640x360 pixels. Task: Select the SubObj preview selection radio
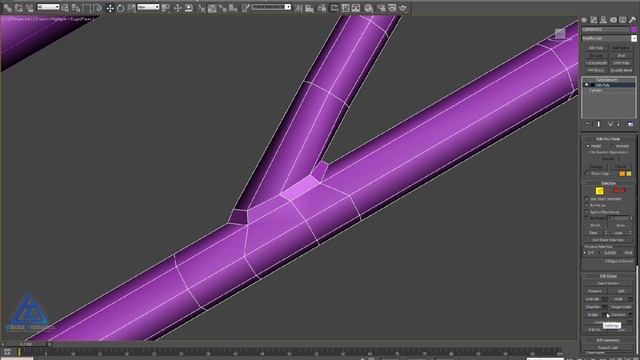[x=601, y=253]
